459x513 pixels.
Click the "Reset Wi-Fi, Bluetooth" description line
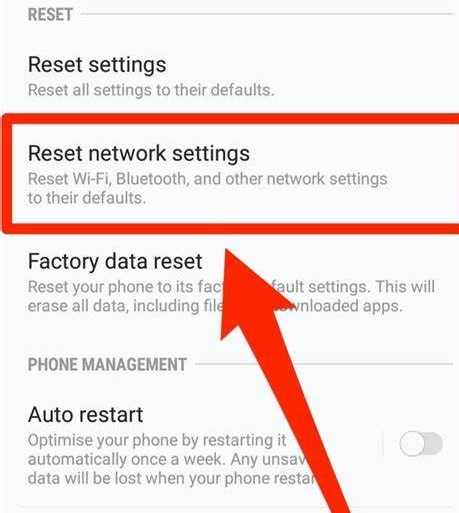point(207,179)
